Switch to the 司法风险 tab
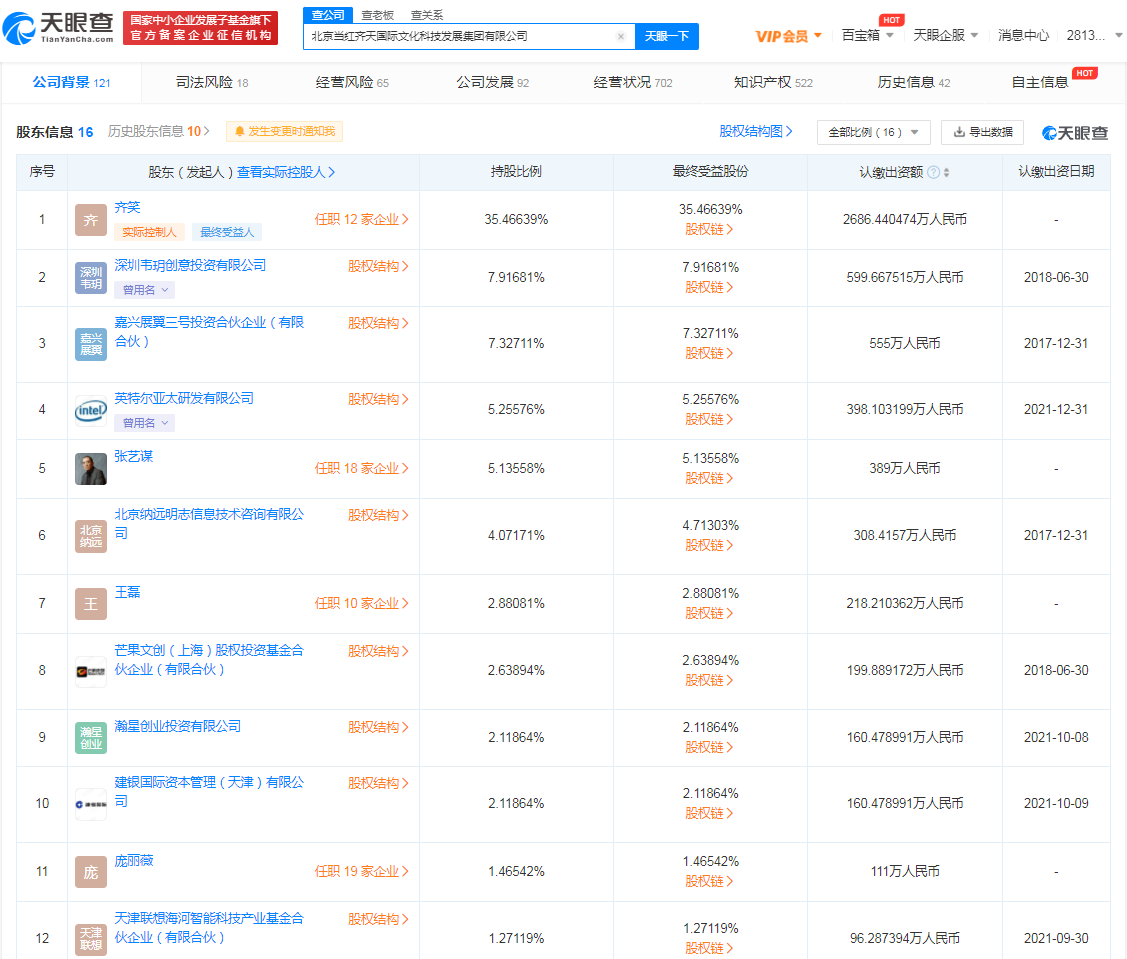 coord(211,82)
